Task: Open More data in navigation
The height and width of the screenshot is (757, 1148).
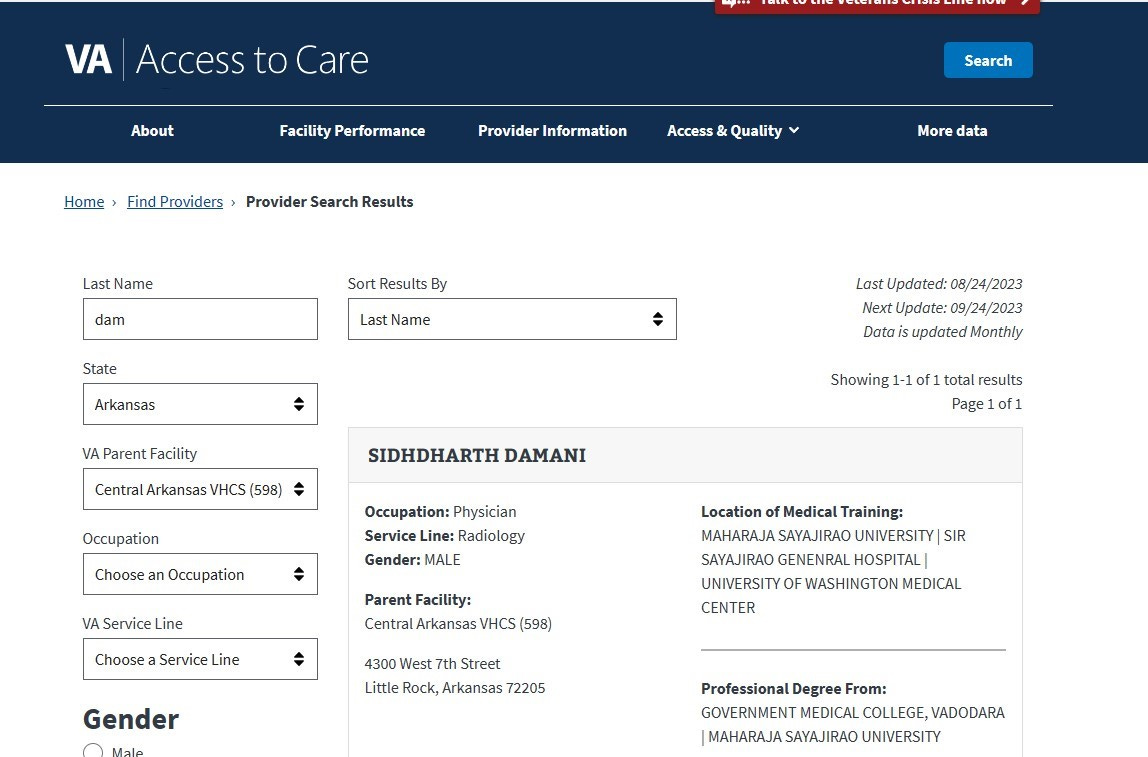Action: pos(952,130)
